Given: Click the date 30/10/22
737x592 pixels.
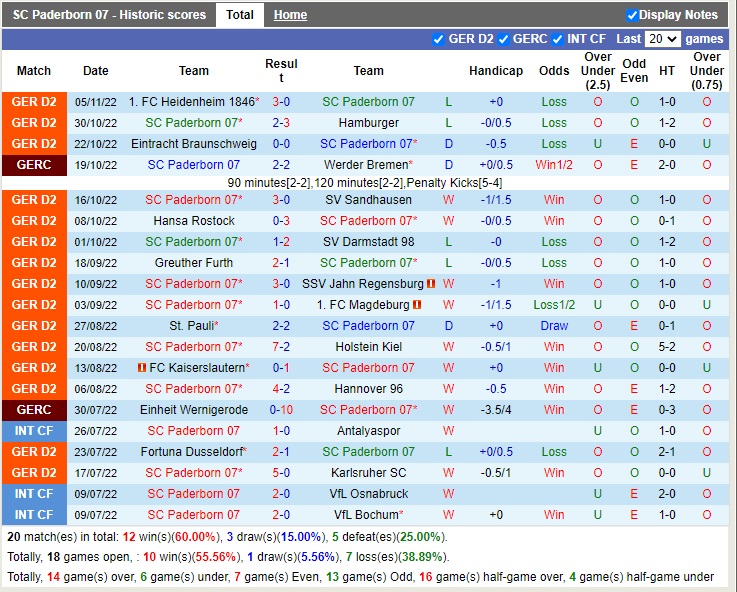Looking at the screenshot, I should click(95, 123).
